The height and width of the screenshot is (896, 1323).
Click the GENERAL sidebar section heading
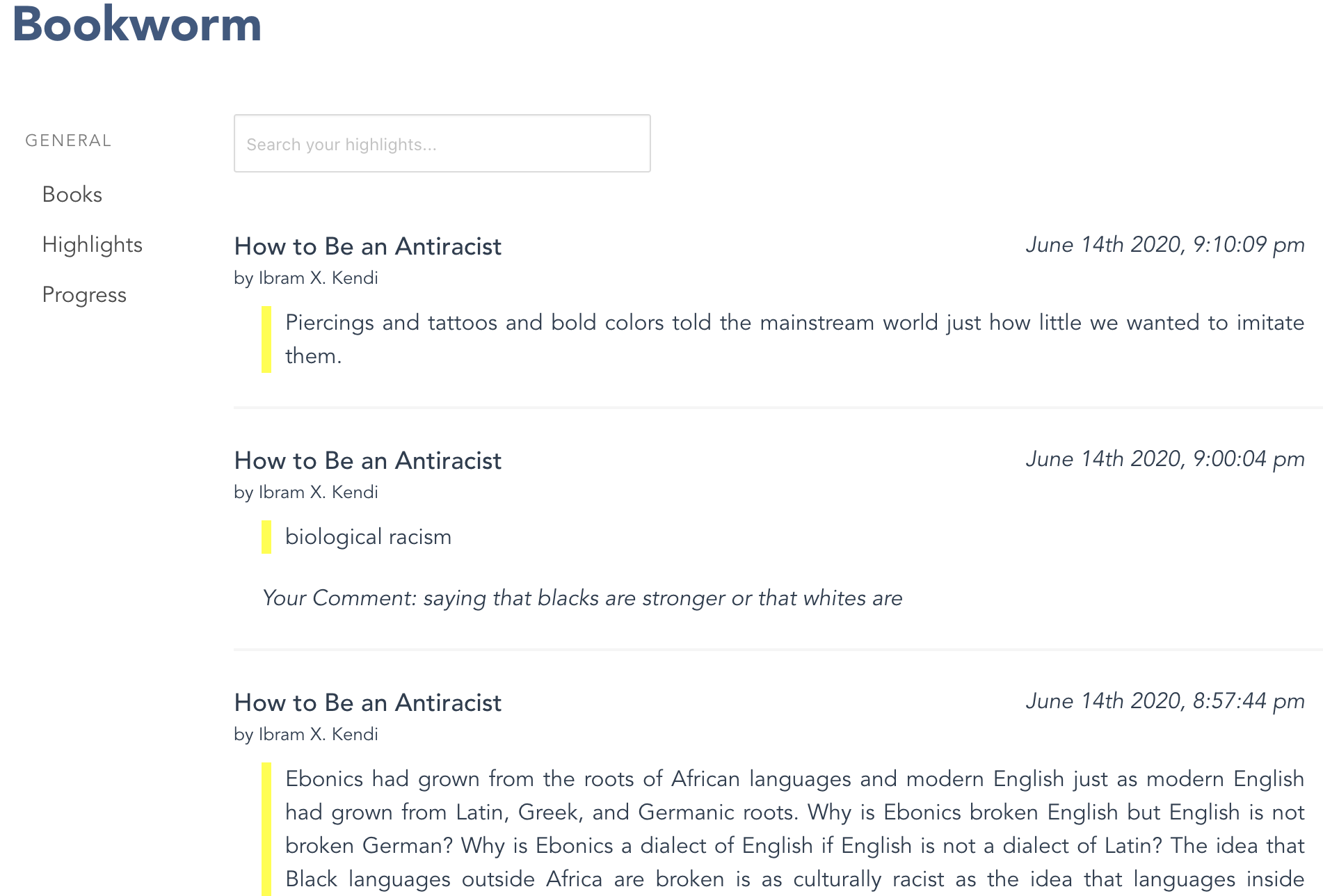coord(68,141)
